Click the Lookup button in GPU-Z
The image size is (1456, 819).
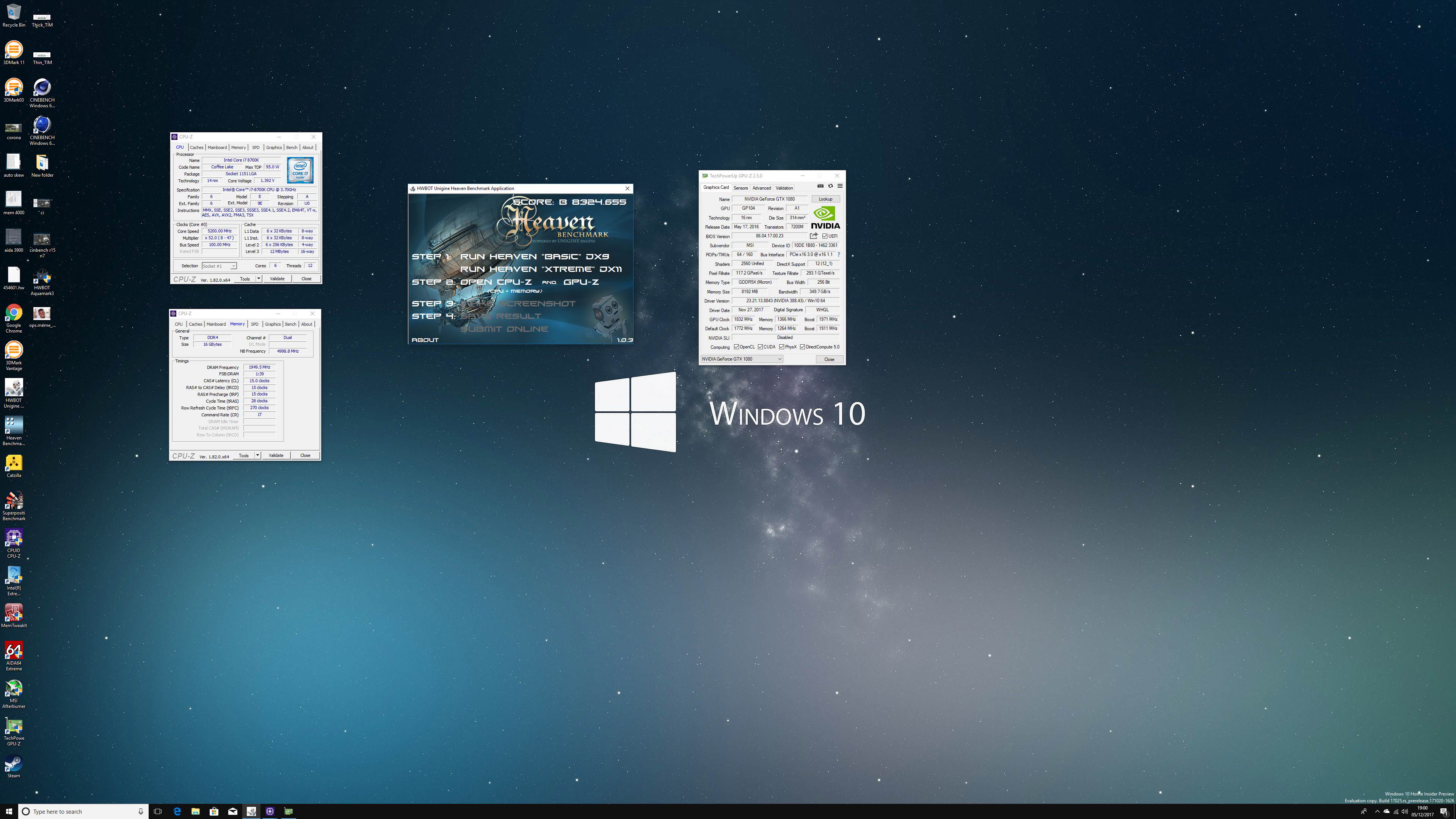tap(825, 199)
